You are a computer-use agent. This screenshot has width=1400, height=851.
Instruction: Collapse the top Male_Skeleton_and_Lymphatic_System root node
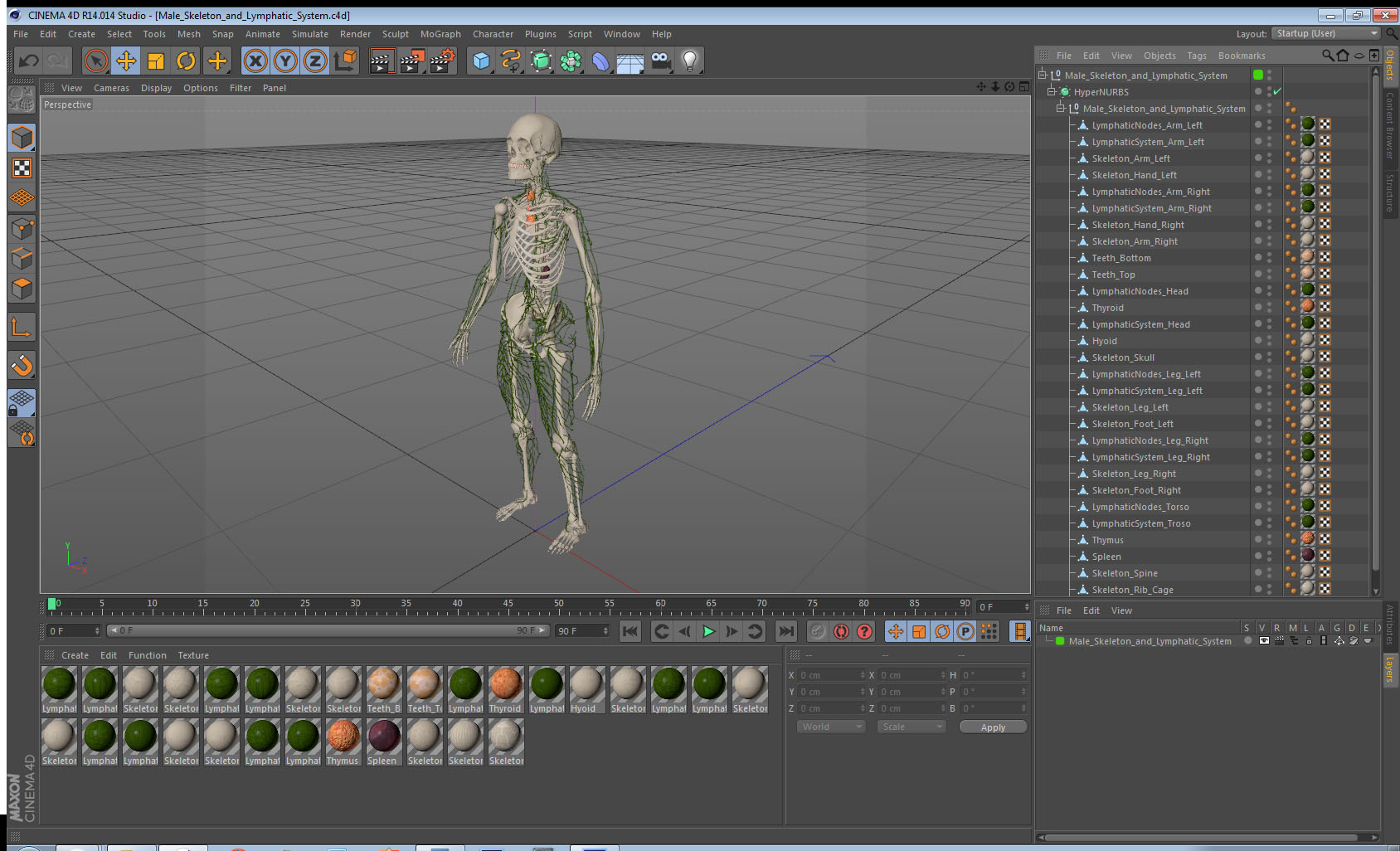(1043, 75)
